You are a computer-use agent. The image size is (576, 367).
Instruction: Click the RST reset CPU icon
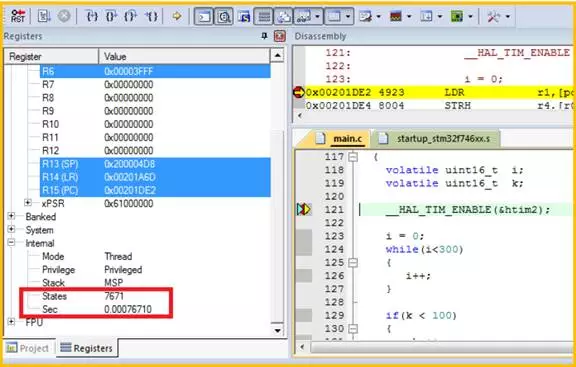coord(18,16)
